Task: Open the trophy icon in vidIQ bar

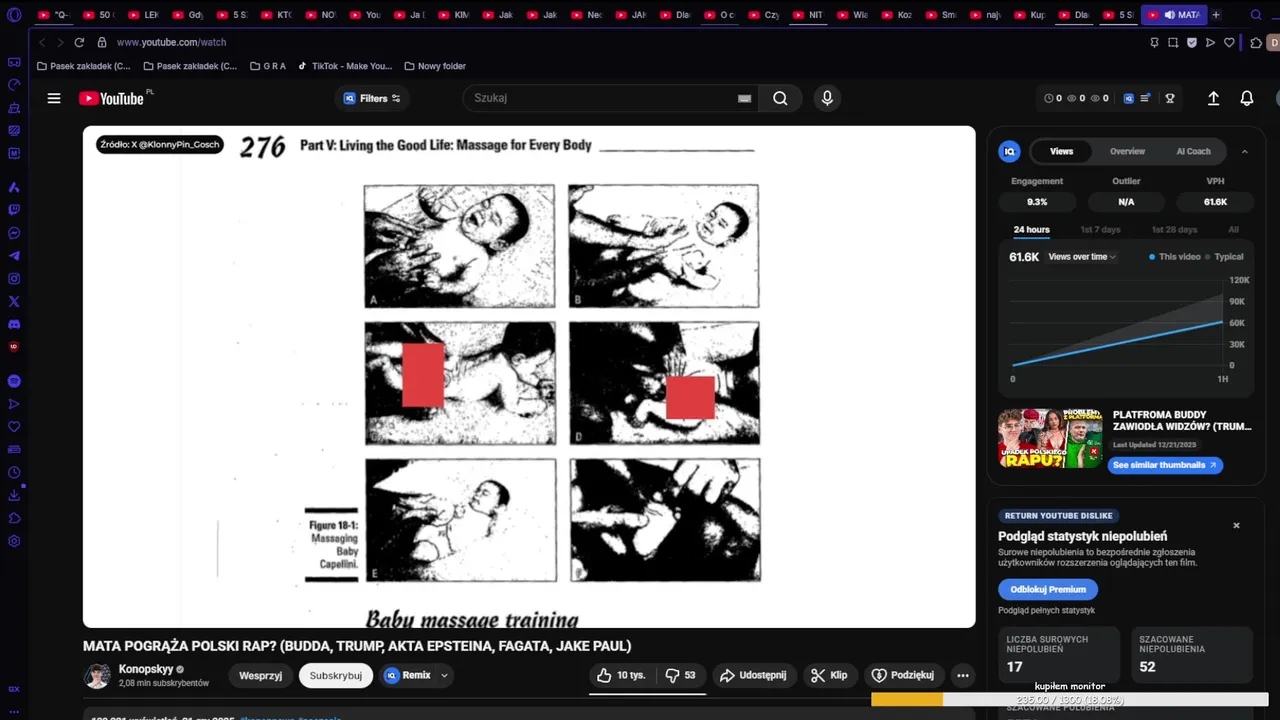Action: click(x=1169, y=98)
